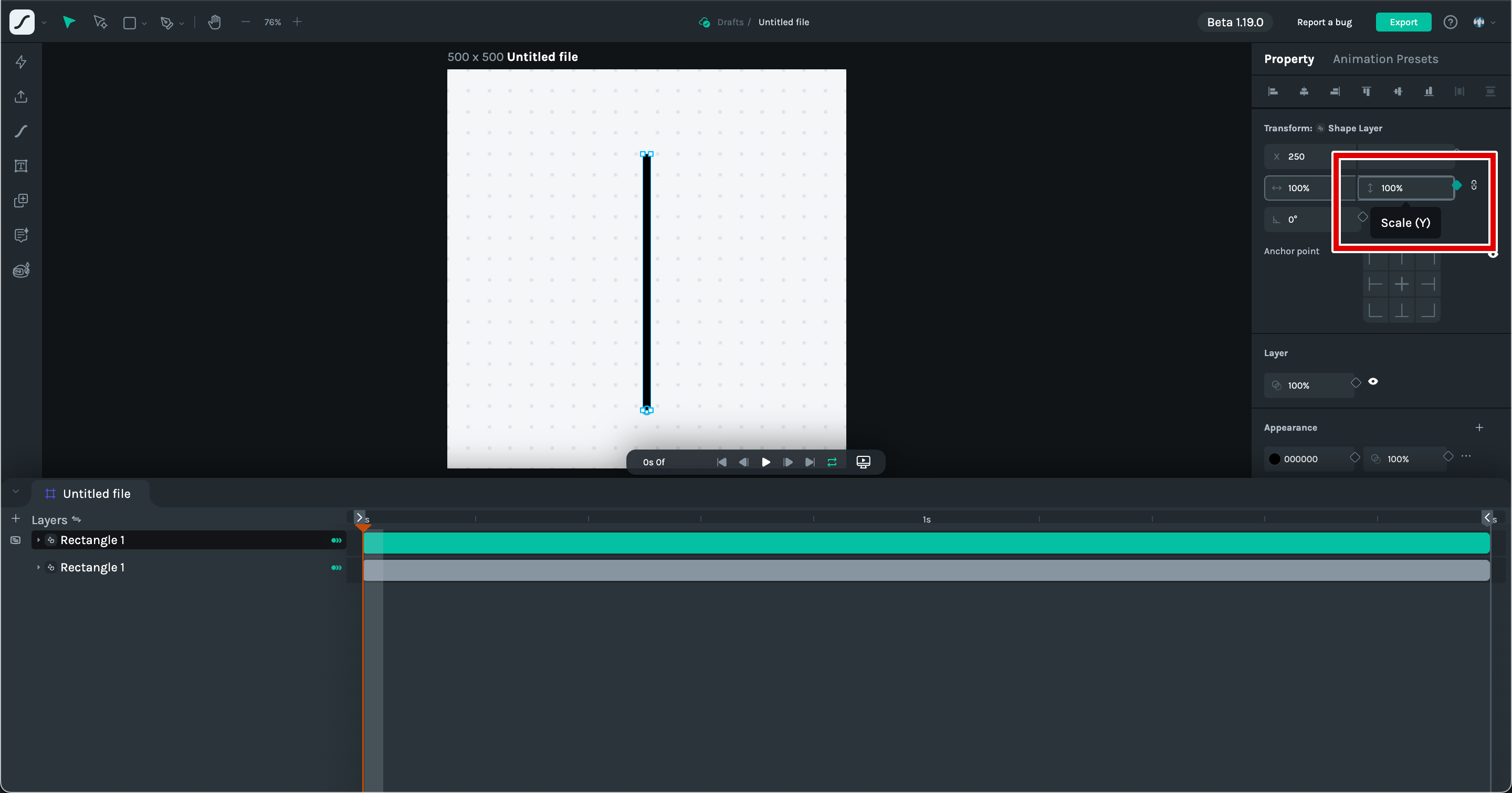This screenshot has width=1512, height=793.
Task: Click the direct selection arrow tool
Action: 100,22
